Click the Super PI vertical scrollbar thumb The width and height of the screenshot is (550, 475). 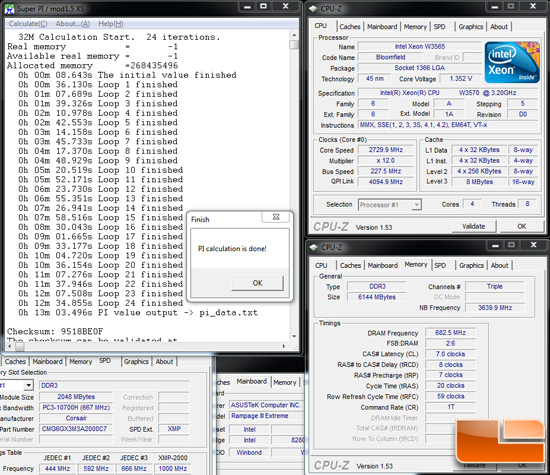(x=294, y=45)
